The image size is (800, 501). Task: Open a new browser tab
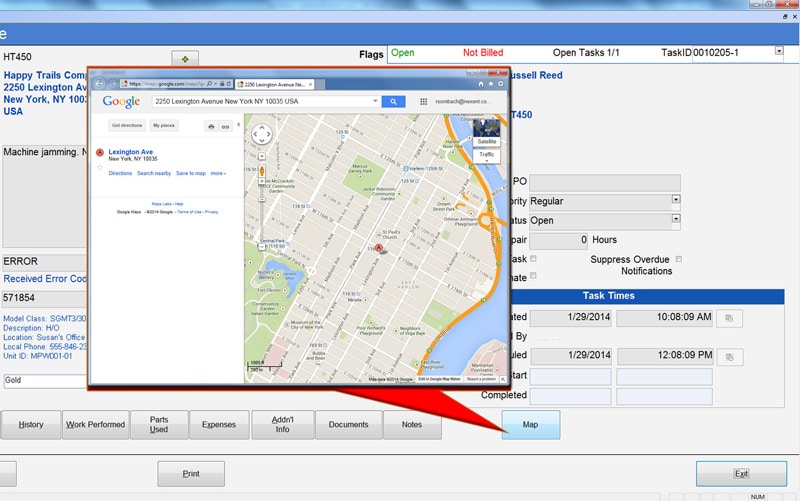[320, 85]
